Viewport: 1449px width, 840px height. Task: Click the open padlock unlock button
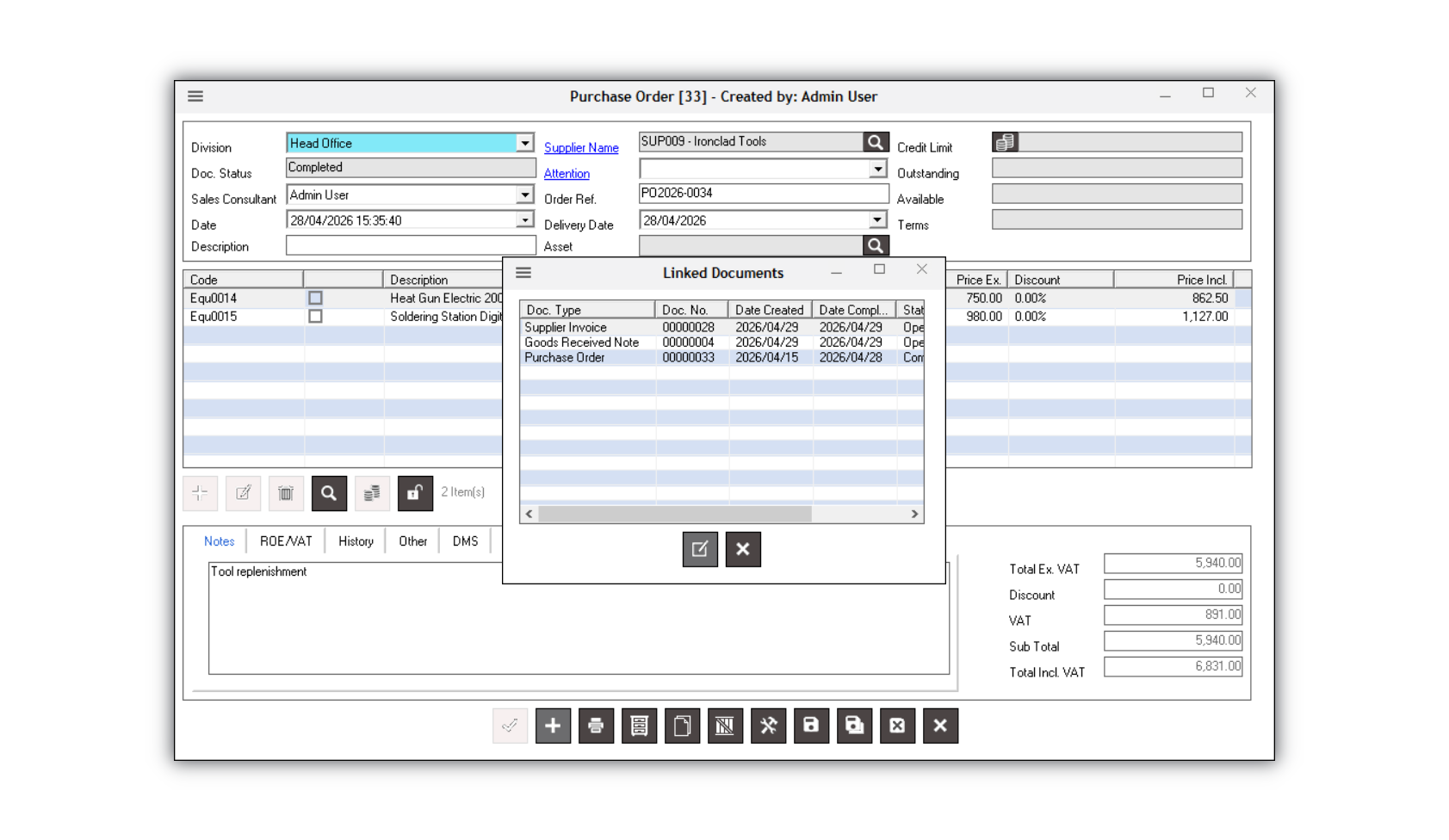pyautogui.click(x=415, y=493)
